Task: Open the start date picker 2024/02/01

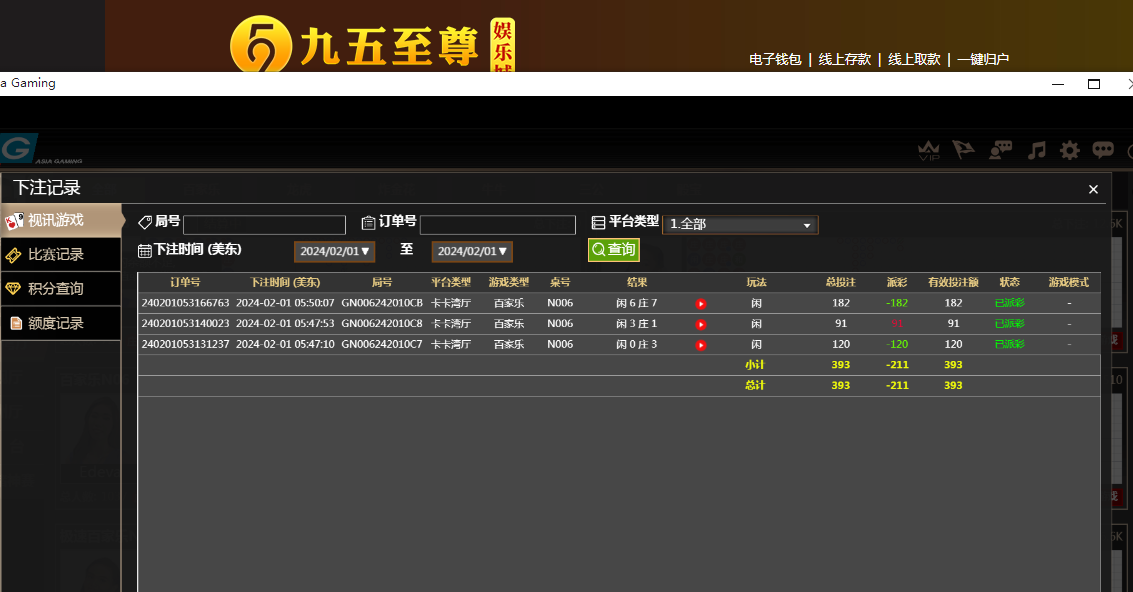Action: (x=334, y=251)
